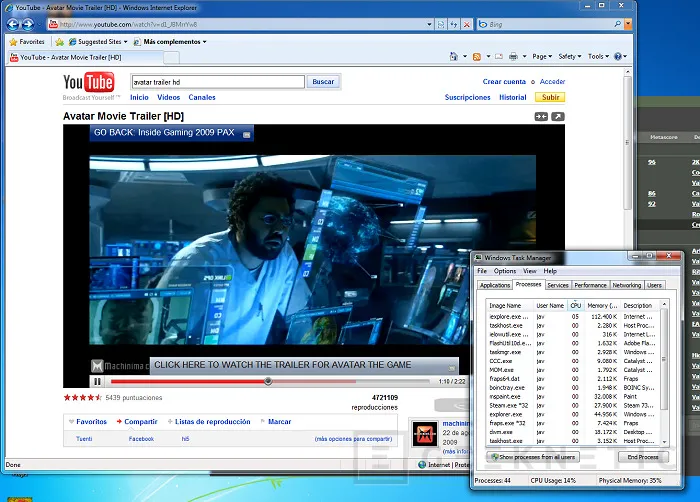
Task: Click the Crear cuenta link
Action: (504, 82)
